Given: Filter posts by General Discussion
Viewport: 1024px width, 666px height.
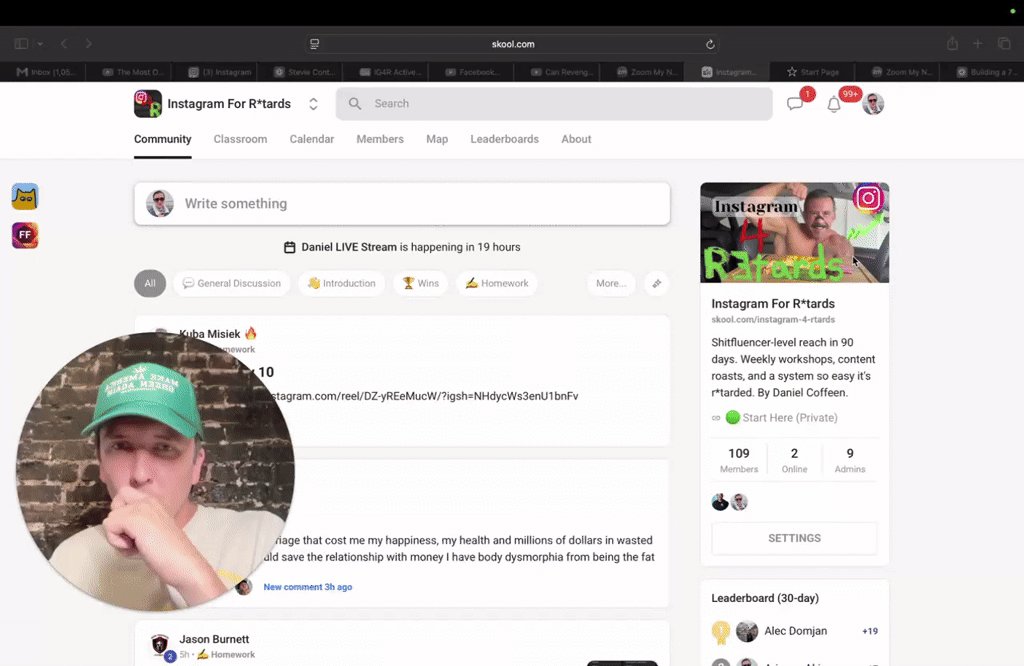Looking at the screenshot, I should (x=232, y=283).
